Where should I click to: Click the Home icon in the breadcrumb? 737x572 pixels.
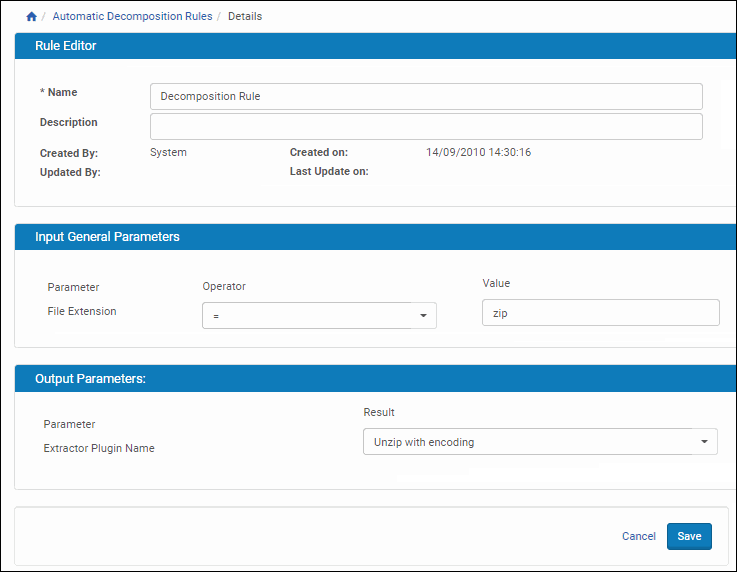(31, 17)
